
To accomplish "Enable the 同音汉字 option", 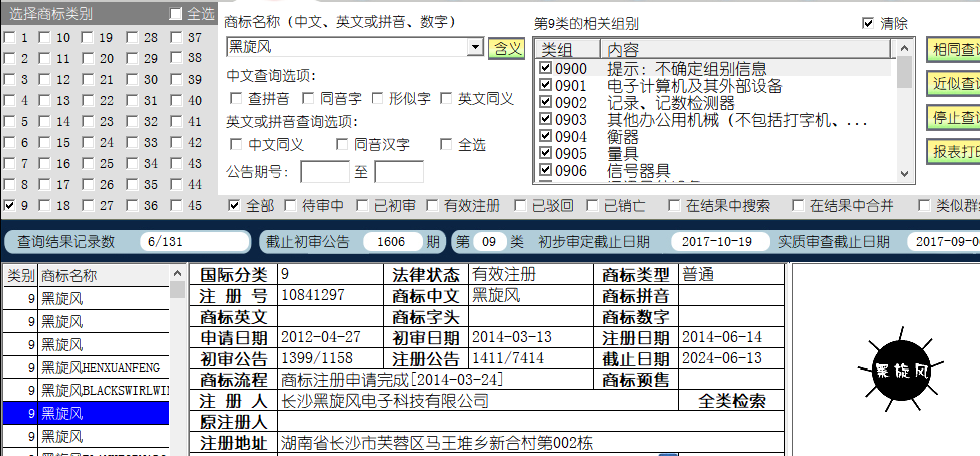I will 342,145.
